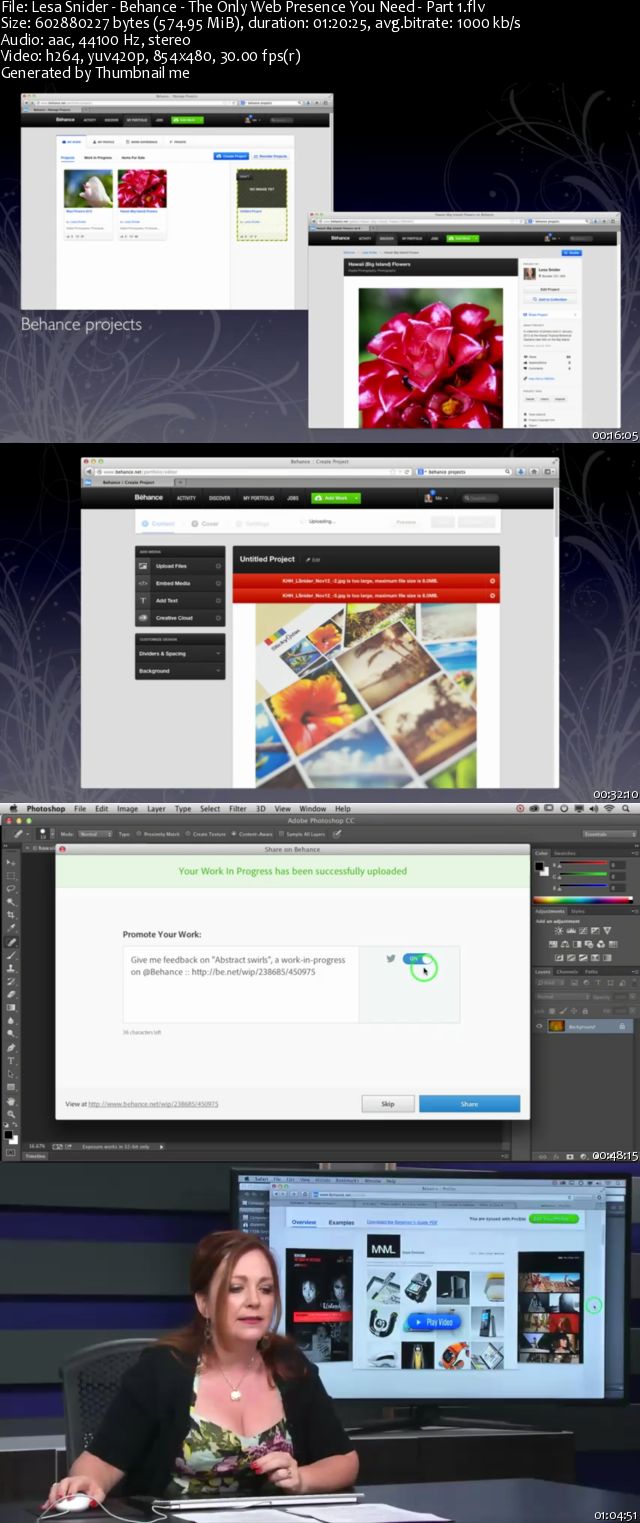Image resolution: width=640 pixels, height=1523 pixels.
Task: Select the Zoom tool in Photoshop toolbar
Action: point(10,1114)
